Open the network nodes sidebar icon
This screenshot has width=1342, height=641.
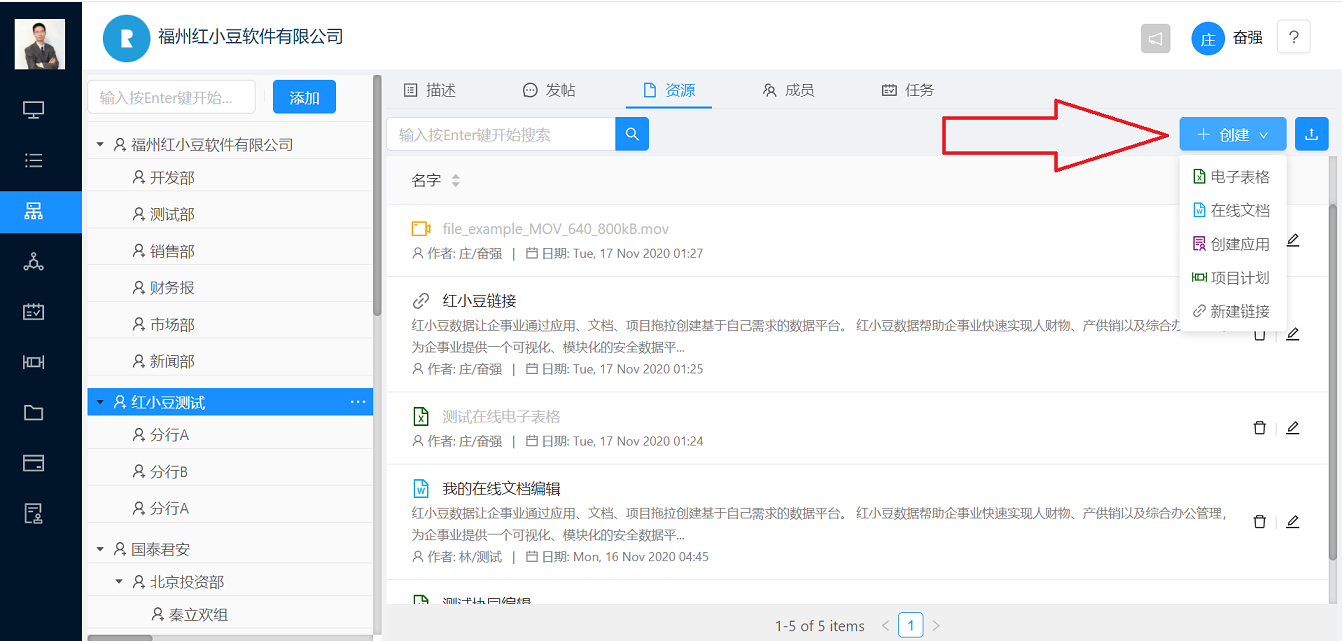[x=34, y=262]
